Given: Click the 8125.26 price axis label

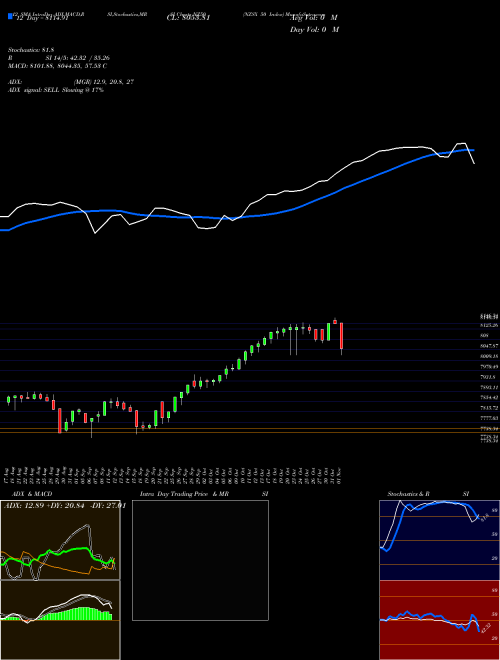Looking at the screenshot, I should (x=489, y=325).
